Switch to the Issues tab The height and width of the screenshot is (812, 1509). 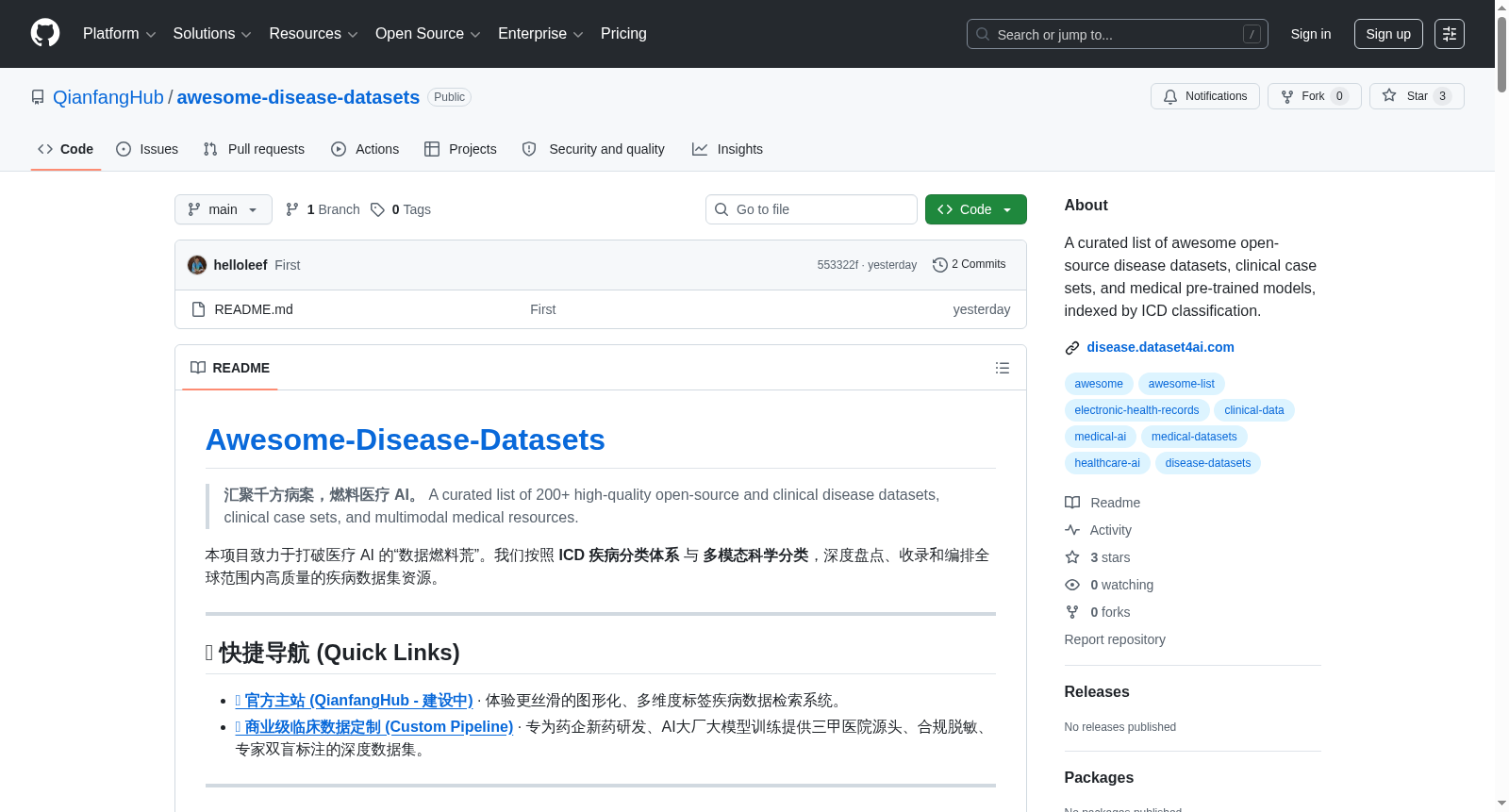tap(147, 149)
